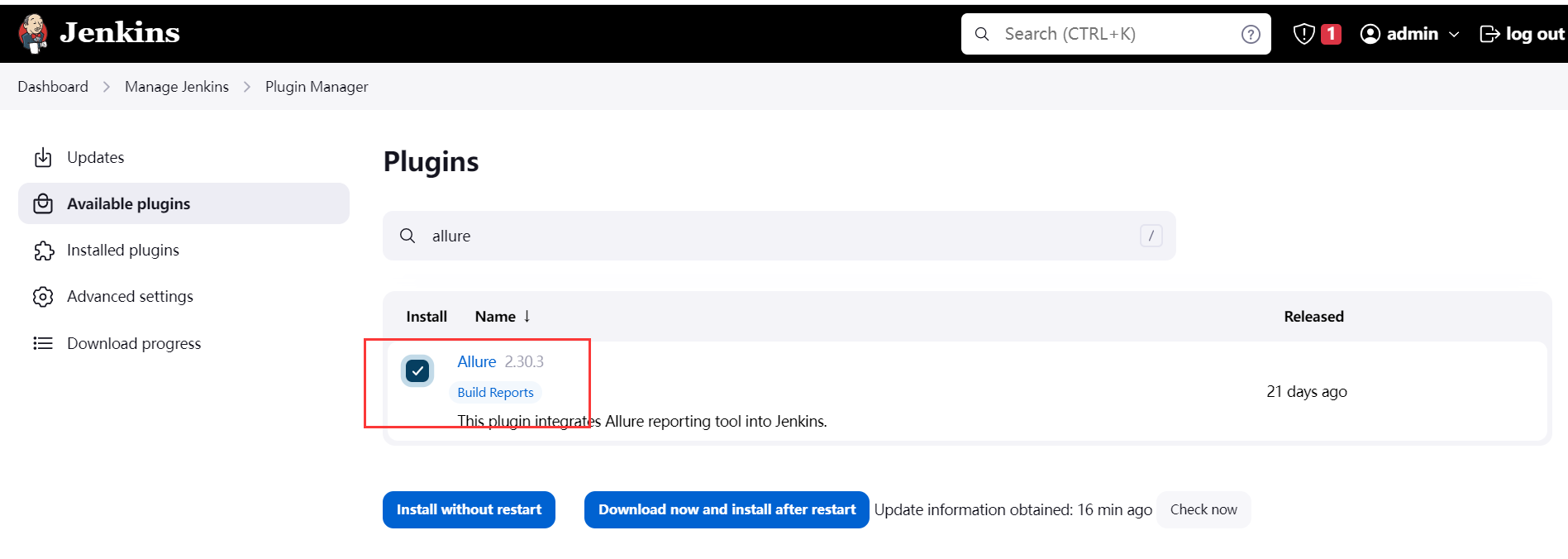Click the admin user avatar icon
1568x559 pixels.
click(1370, 34)
